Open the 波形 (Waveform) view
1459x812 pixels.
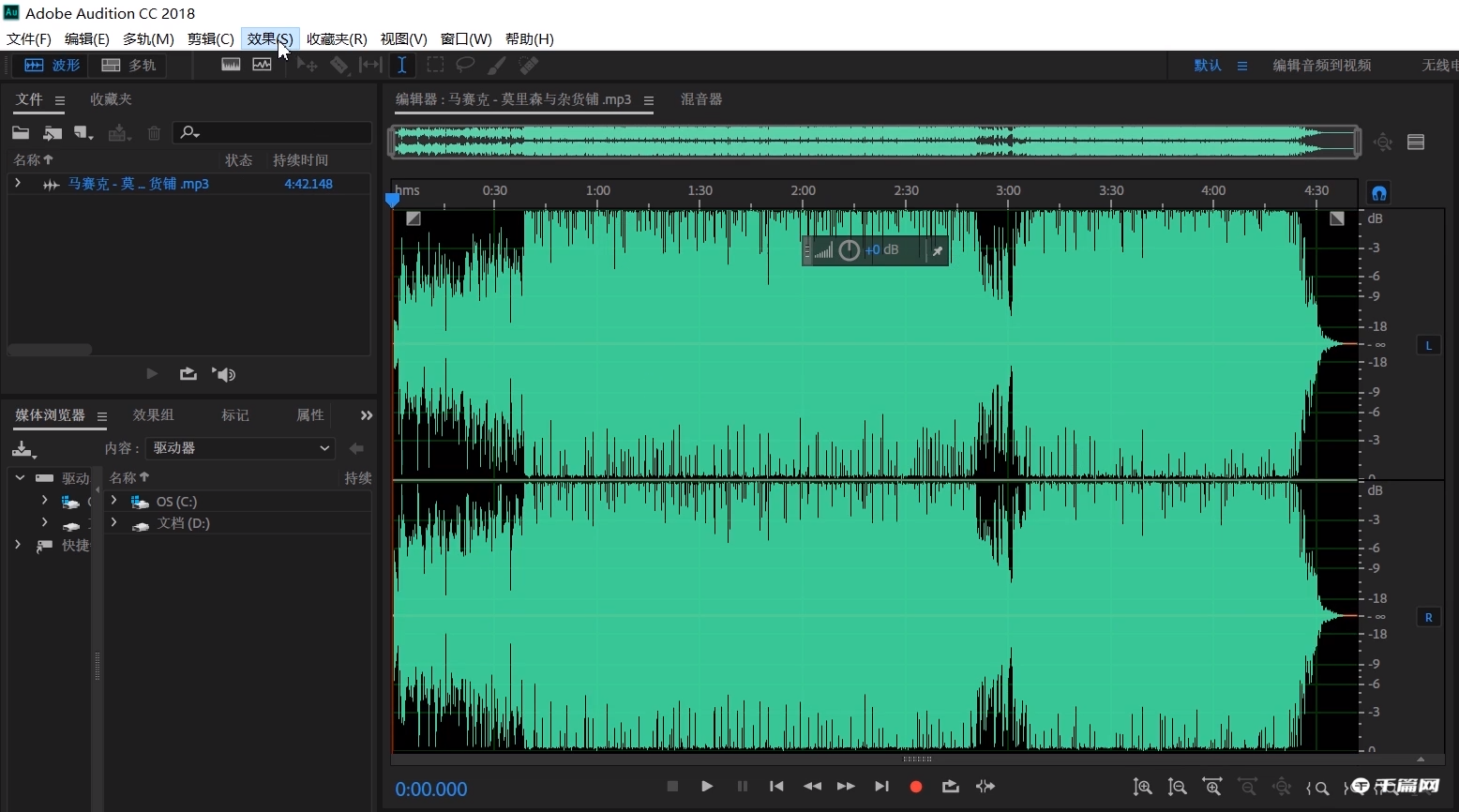50,65
